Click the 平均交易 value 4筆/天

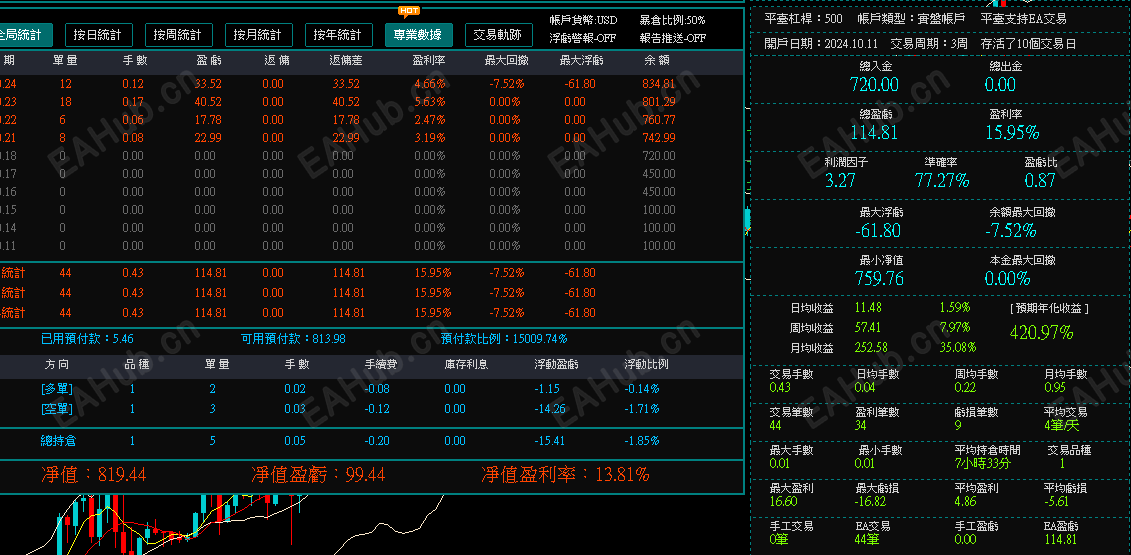click(x=1062, y=426)
